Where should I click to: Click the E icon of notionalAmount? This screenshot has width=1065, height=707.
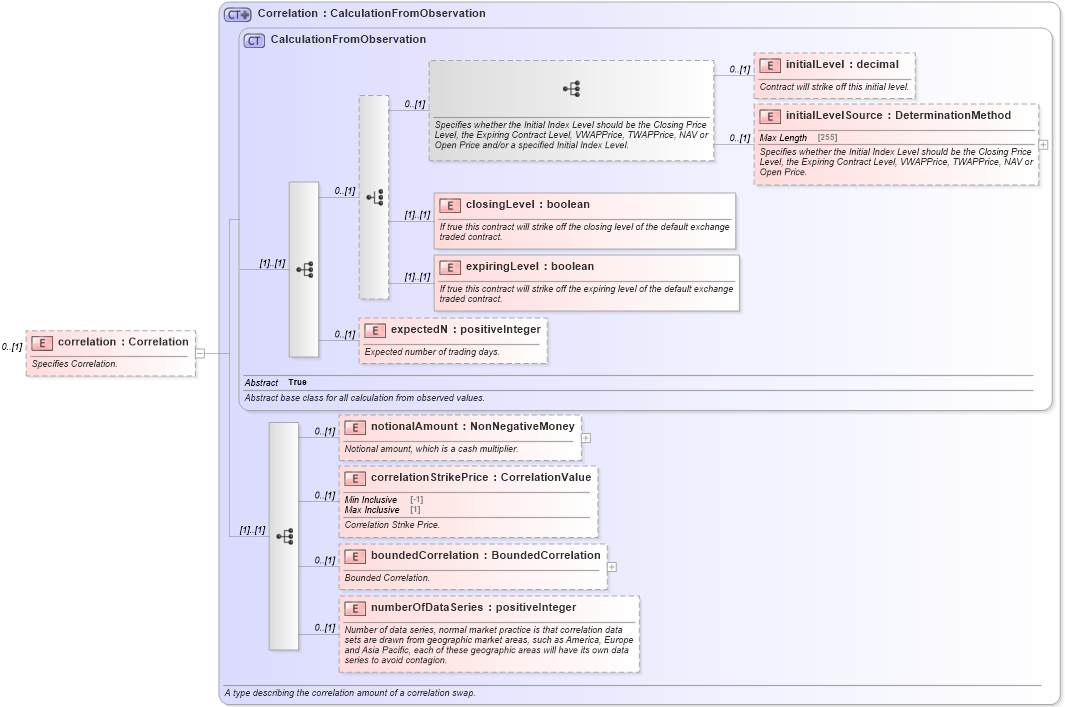point(355,427)
